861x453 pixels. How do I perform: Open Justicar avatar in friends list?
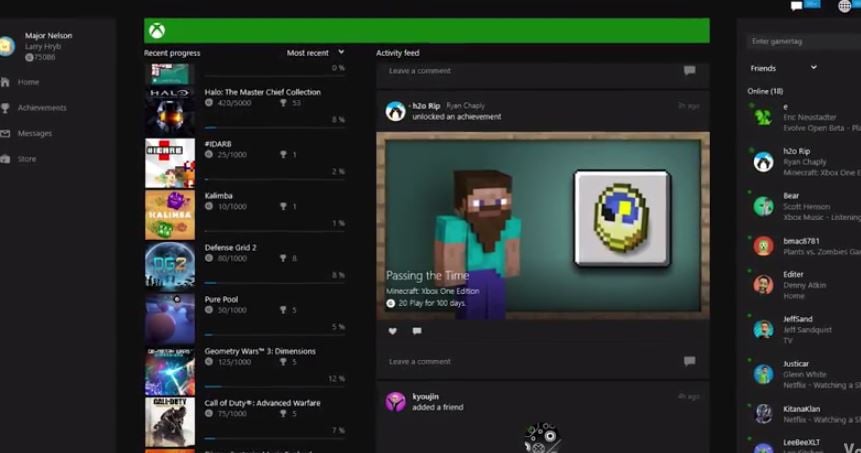click(x=763, y=374)
